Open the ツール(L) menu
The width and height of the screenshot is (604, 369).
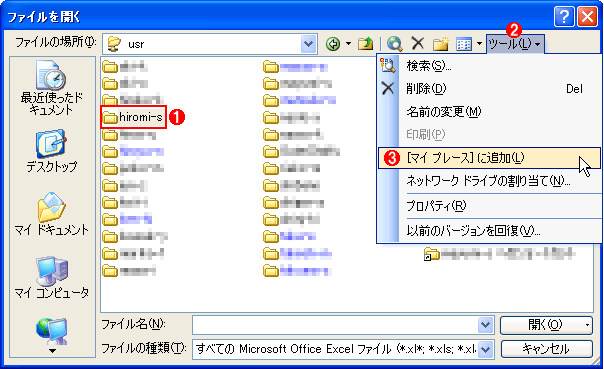[x=515, y=44]
